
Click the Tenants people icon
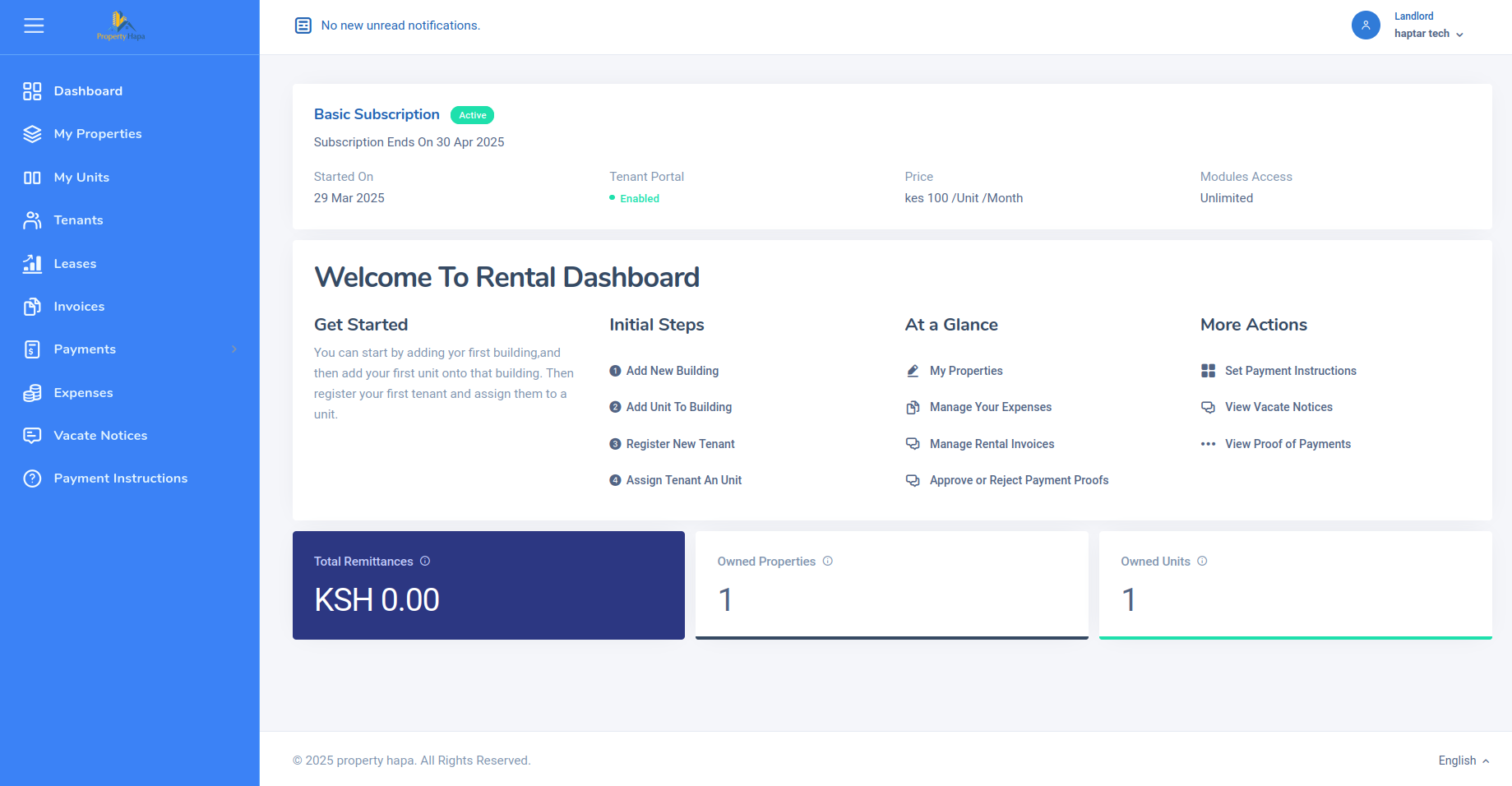click(32, 220)
